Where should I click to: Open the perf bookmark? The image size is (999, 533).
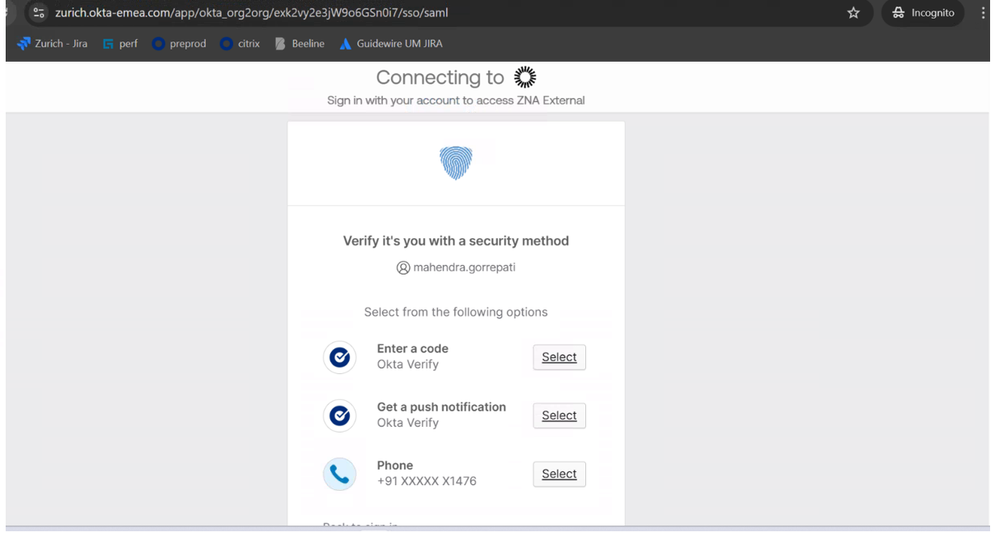click(120, 44)
